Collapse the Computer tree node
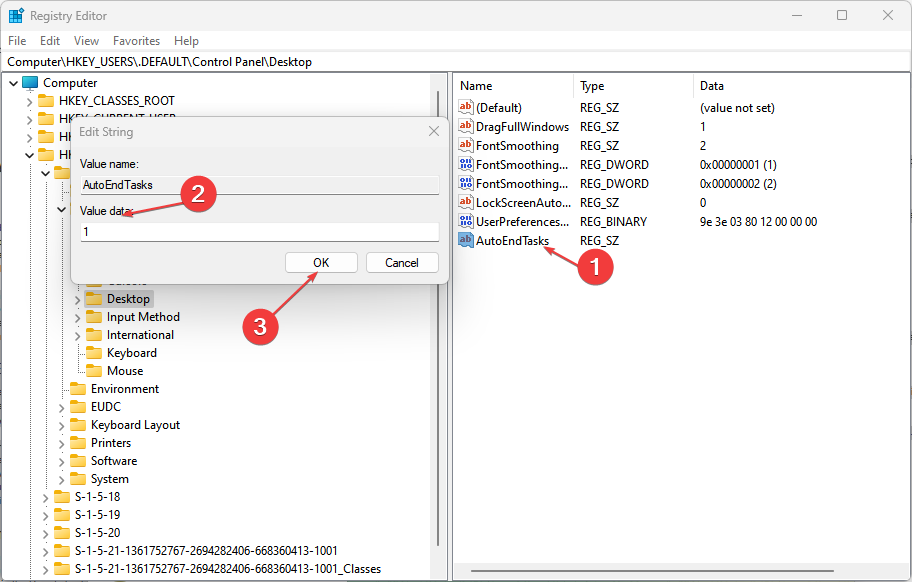Viewport: 912px width, 582px height. pyautogui.click(x=13, y=84)
